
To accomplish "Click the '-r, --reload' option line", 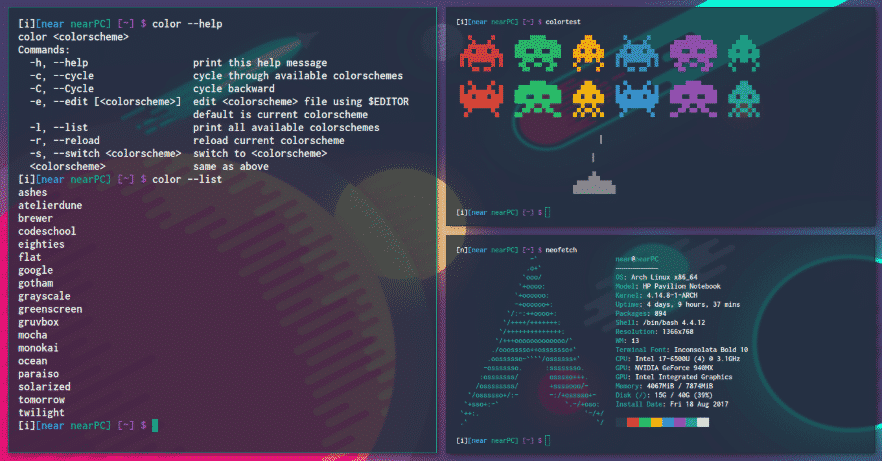I will tap(187, 140).
